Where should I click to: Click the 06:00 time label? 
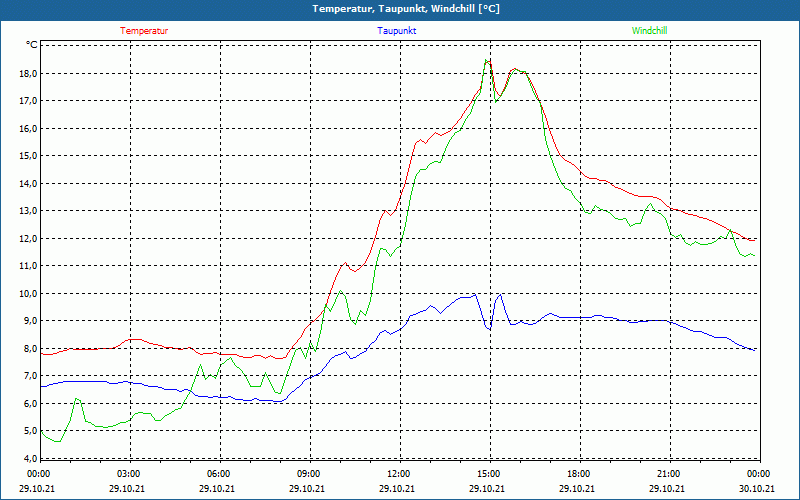click(x=219, y=474)
